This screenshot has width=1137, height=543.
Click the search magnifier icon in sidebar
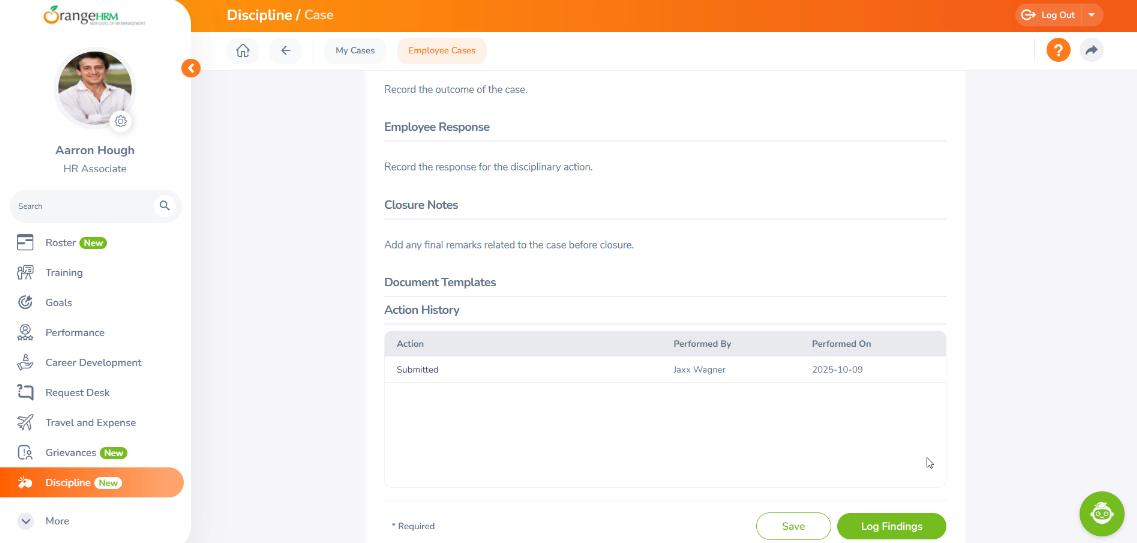click(x=164, y=206)
